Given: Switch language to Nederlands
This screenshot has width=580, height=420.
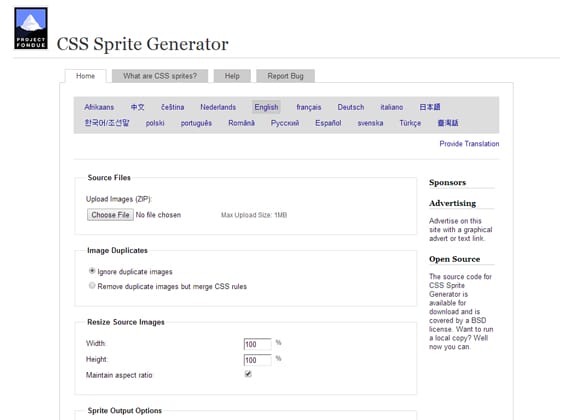Looking at the screenshot, I should click(x=218, y=107).
